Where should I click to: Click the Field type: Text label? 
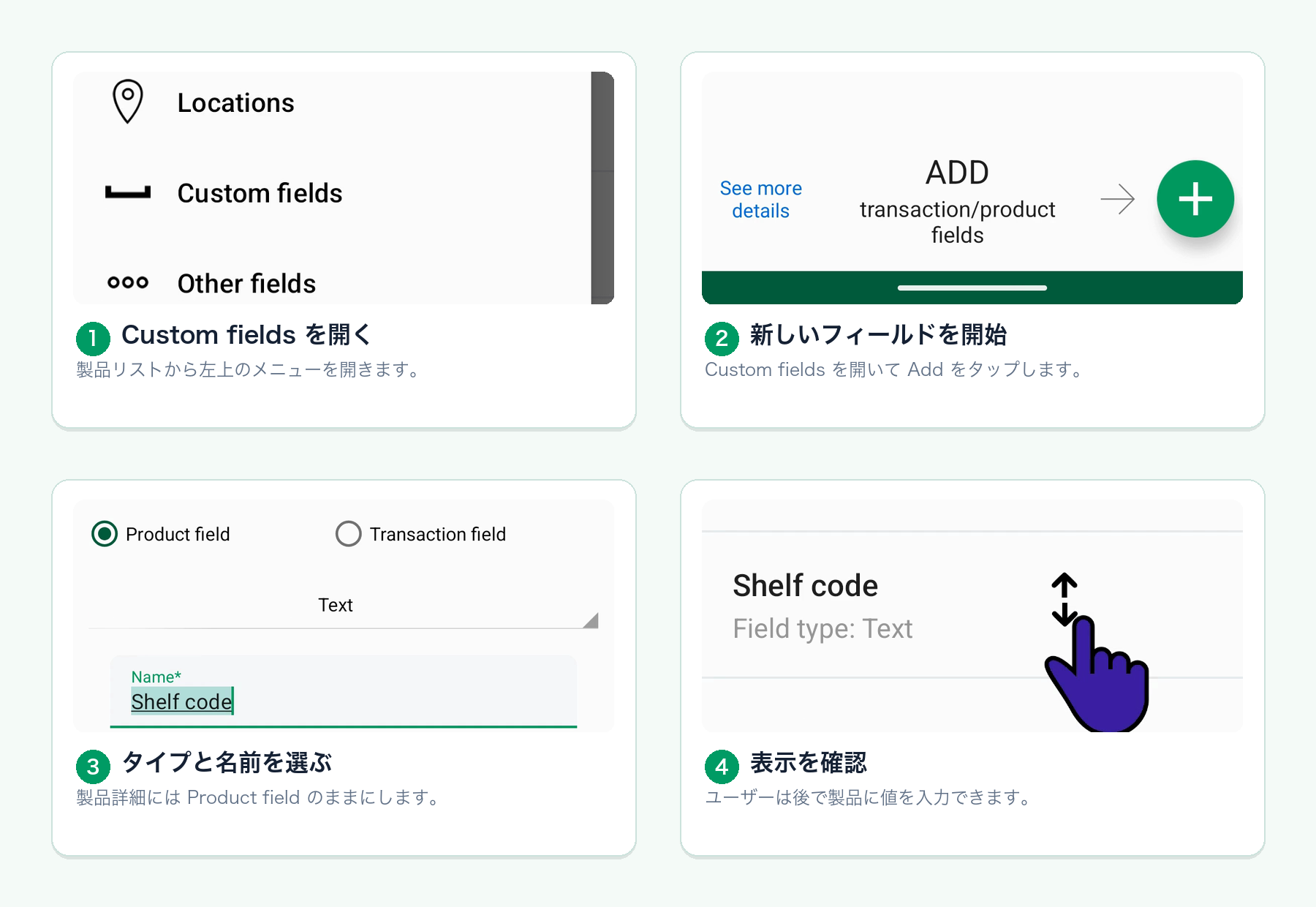pyautogui.click(x=822, y=629)
